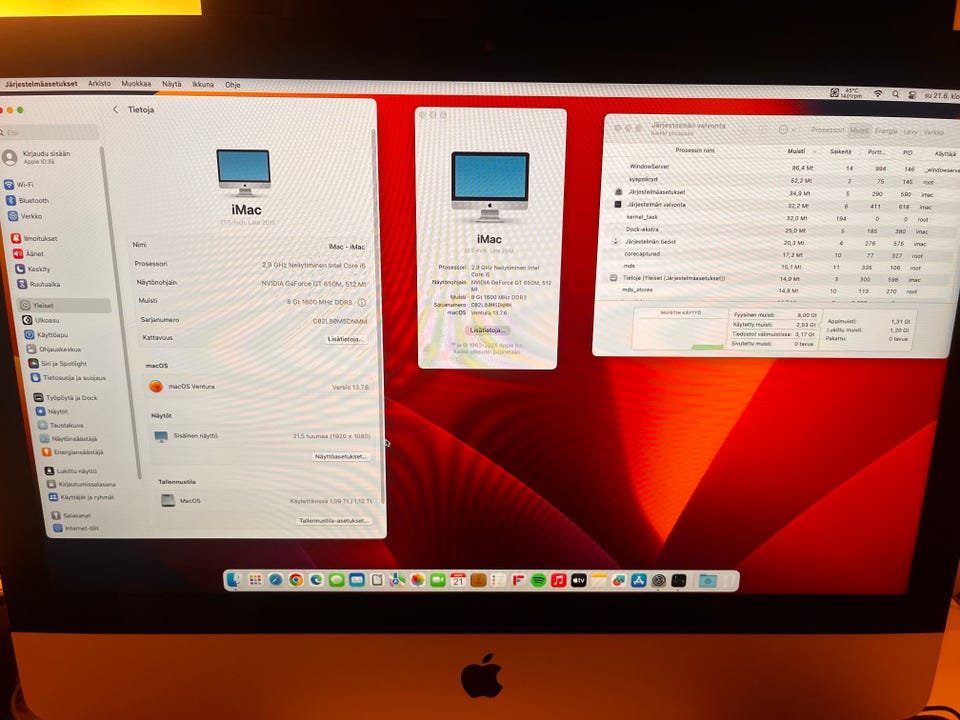Click the Nimi field value iMac - iMac
Image resolution: width=960 pixels, height=720 pixels.
347,247
